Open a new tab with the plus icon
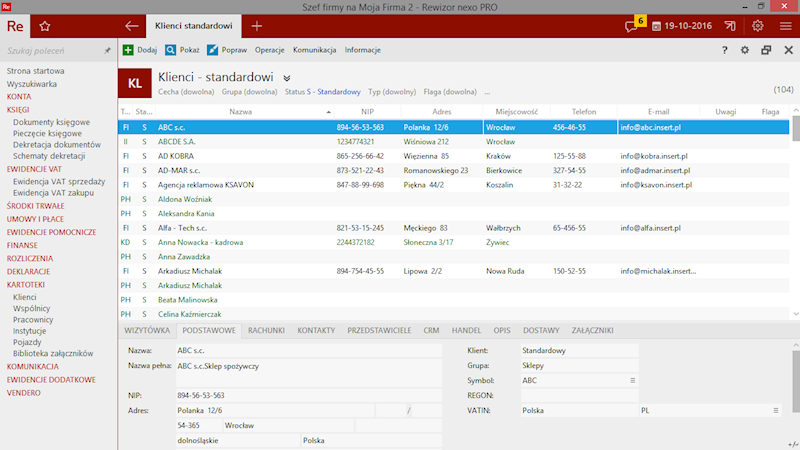Image resolution: width=800 pixels, height=450 pixels. point(257,26)
